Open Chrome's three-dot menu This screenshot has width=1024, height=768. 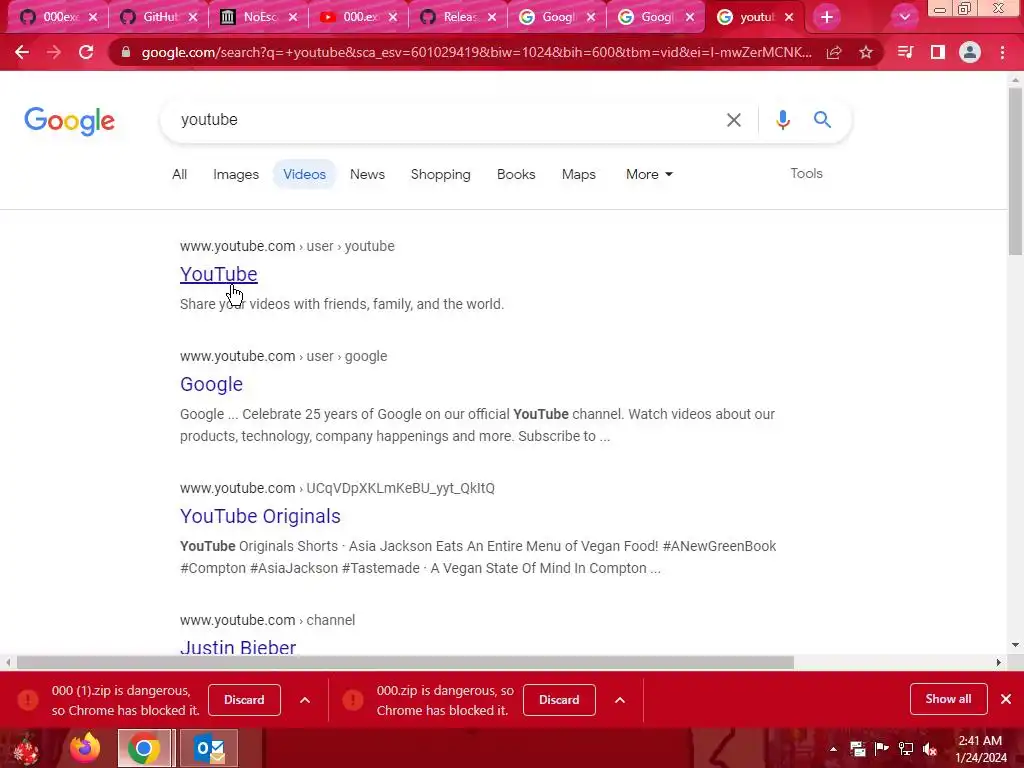[x=1002, y=52]
